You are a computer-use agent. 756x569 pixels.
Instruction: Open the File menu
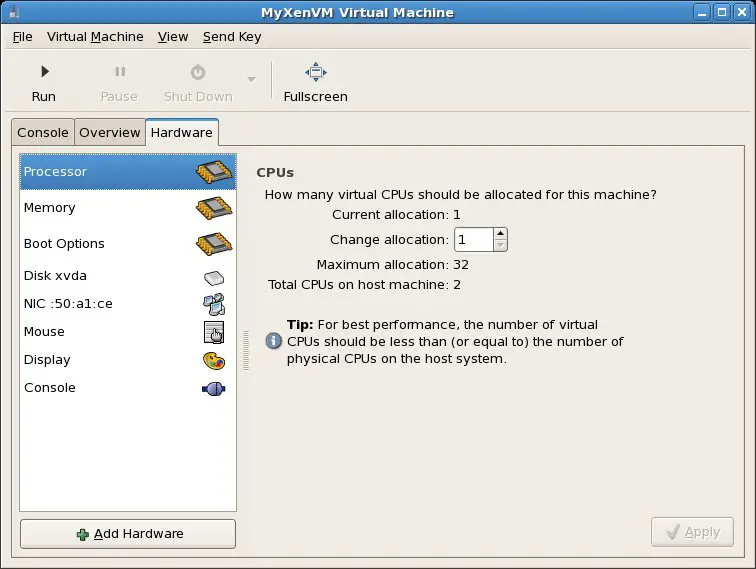(x=22, y=37)
